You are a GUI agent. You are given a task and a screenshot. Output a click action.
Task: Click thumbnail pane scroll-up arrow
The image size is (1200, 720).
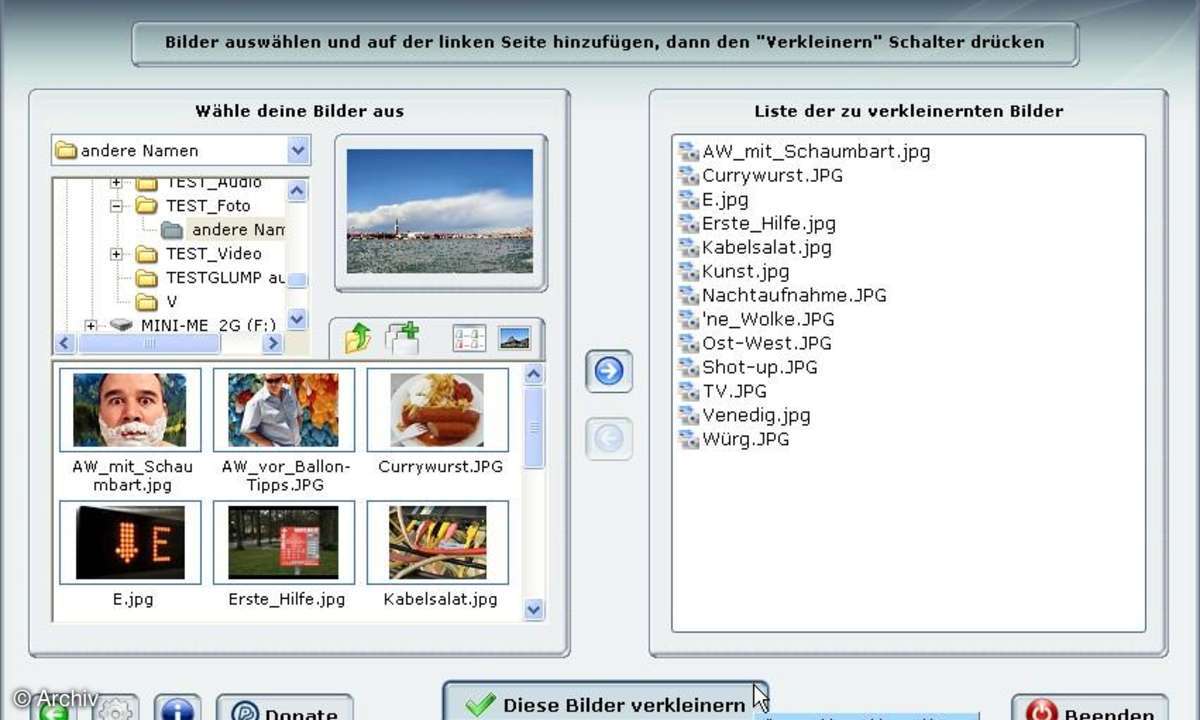click(534, 375)
